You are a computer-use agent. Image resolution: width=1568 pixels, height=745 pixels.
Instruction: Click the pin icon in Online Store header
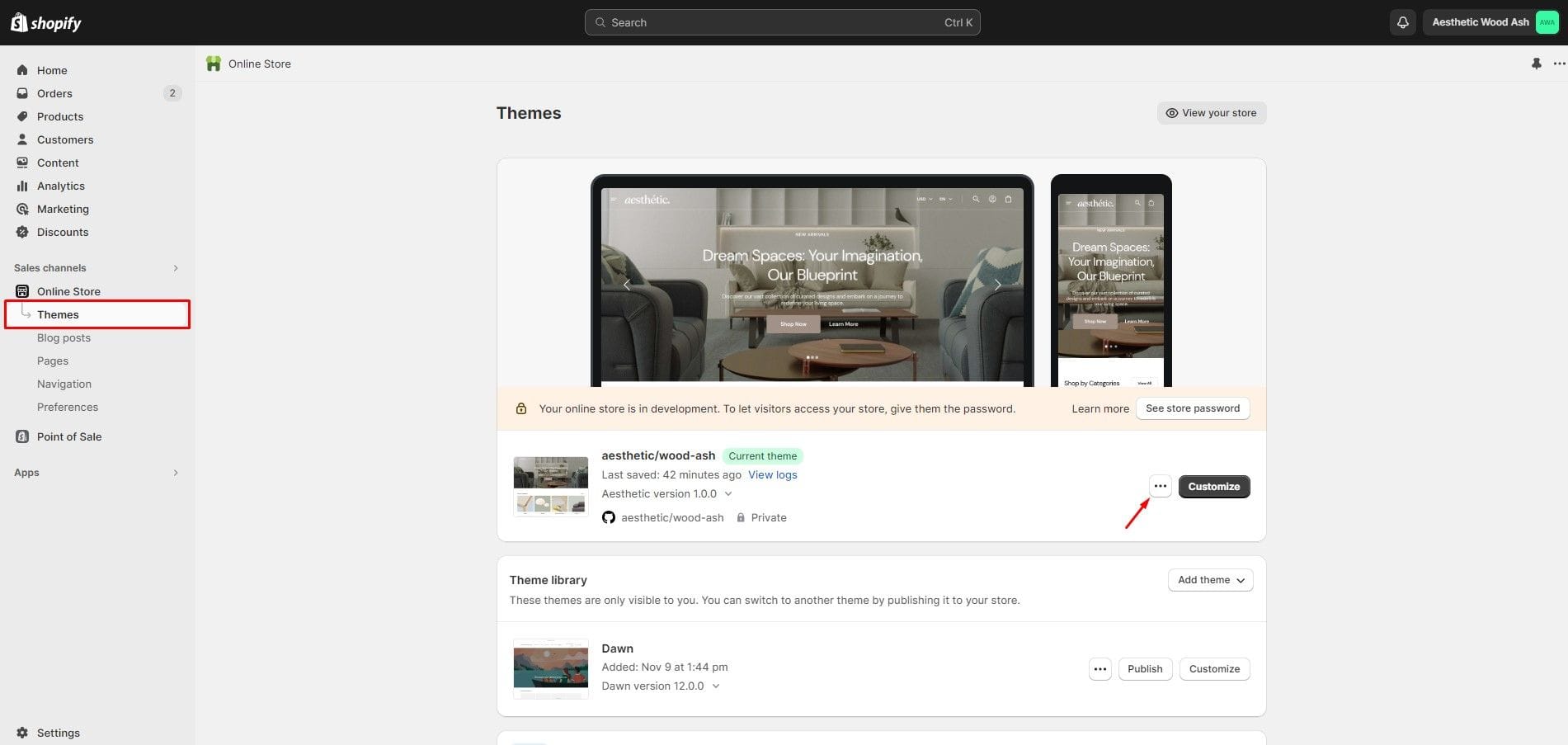click(x=1536, y=64)
